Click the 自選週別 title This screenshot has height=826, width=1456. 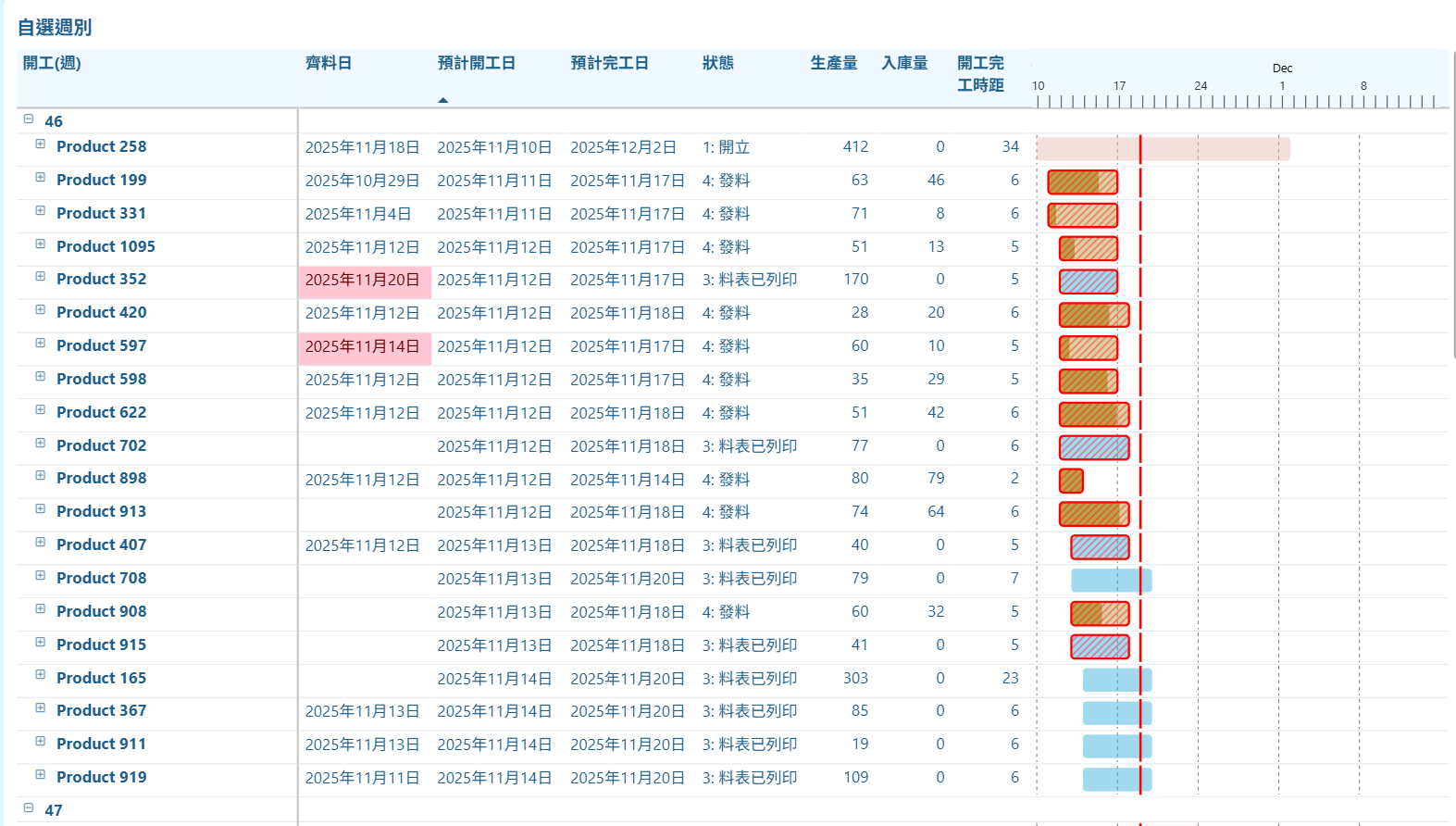click(x=55, y=28)
